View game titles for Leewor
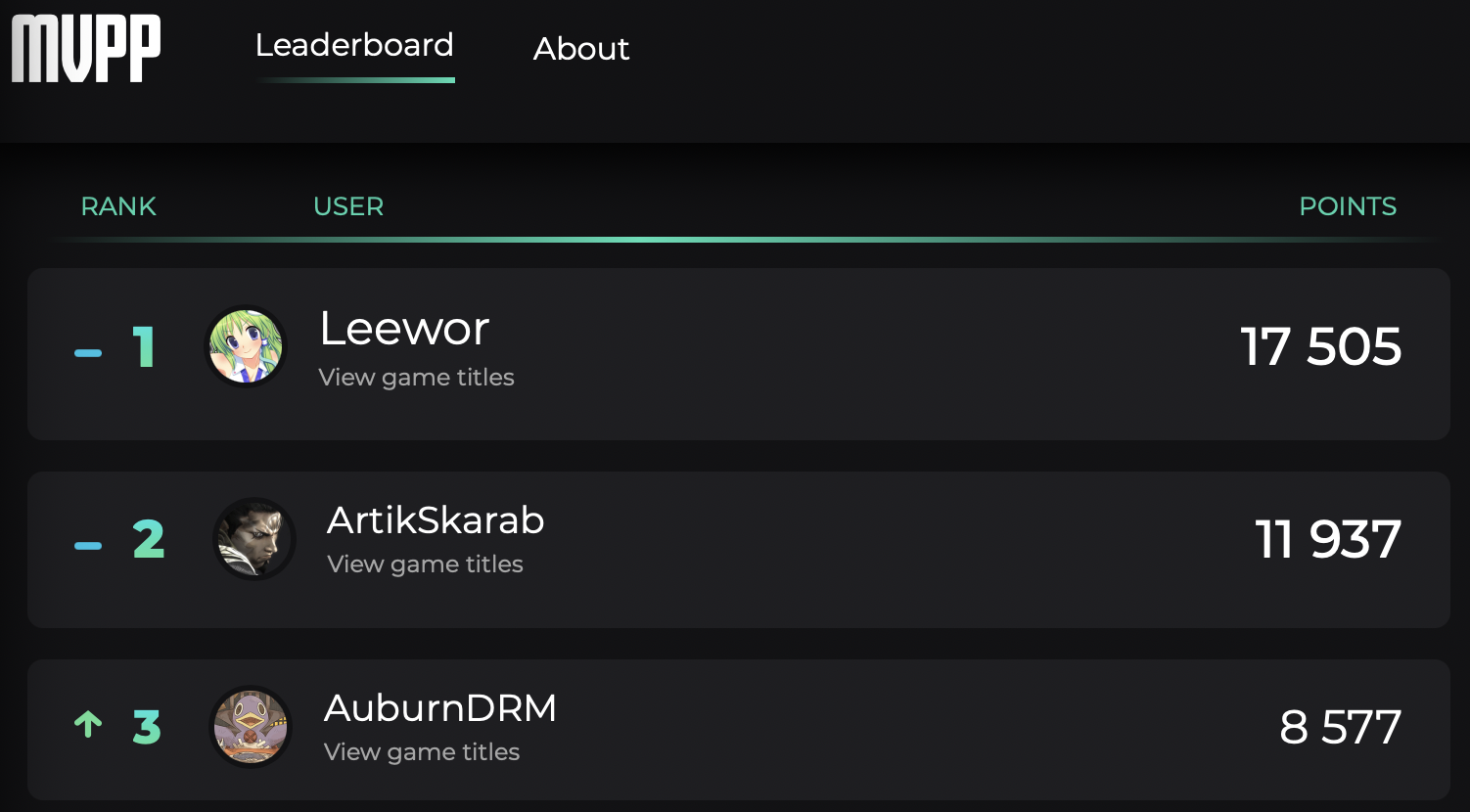The width and height of the screenshot is (1470, 812). pos(416,378)
